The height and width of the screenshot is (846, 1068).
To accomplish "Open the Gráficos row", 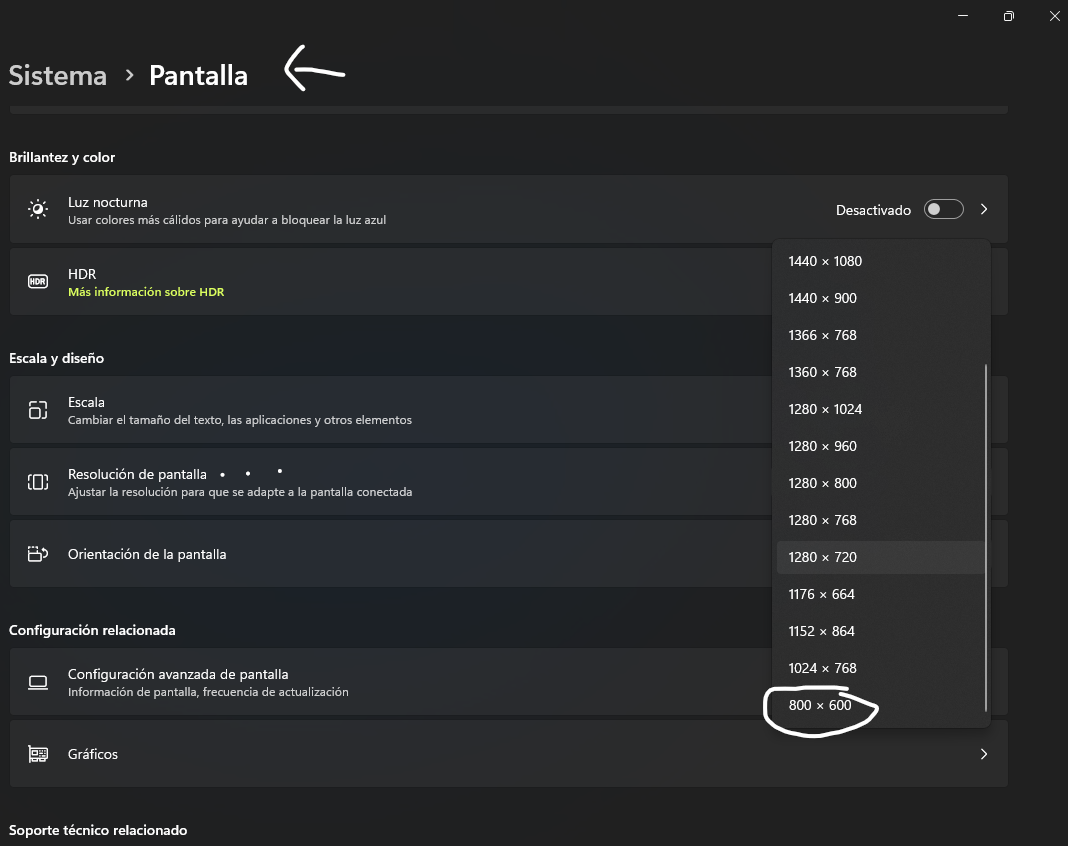I will 508,754.
